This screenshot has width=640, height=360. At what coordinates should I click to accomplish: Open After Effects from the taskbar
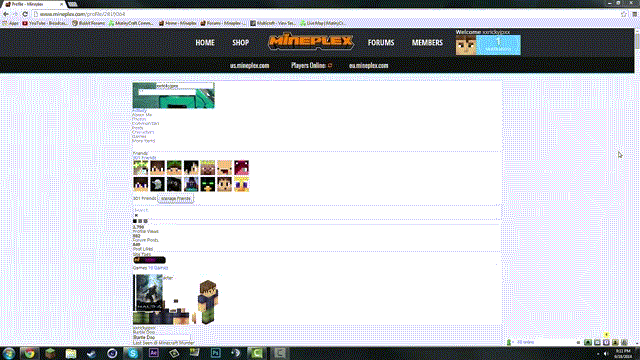click(153, 353)
